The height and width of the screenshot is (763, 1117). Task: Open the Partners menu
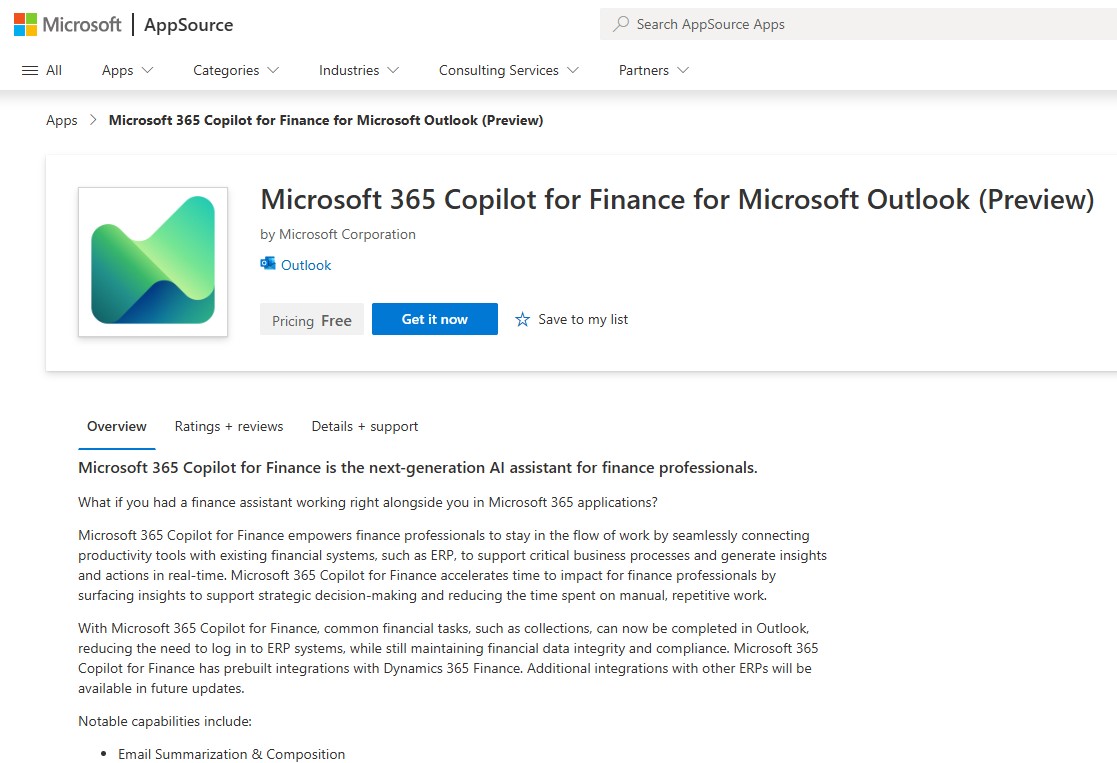click(x=653, y=70)
